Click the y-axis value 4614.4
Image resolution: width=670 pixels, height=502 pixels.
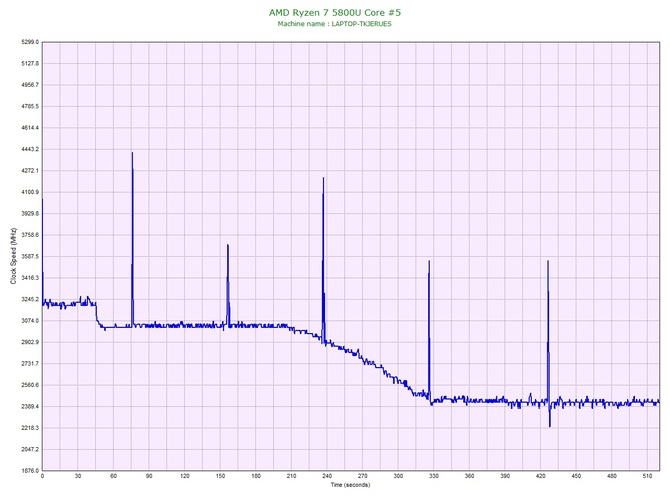[30, 128]
